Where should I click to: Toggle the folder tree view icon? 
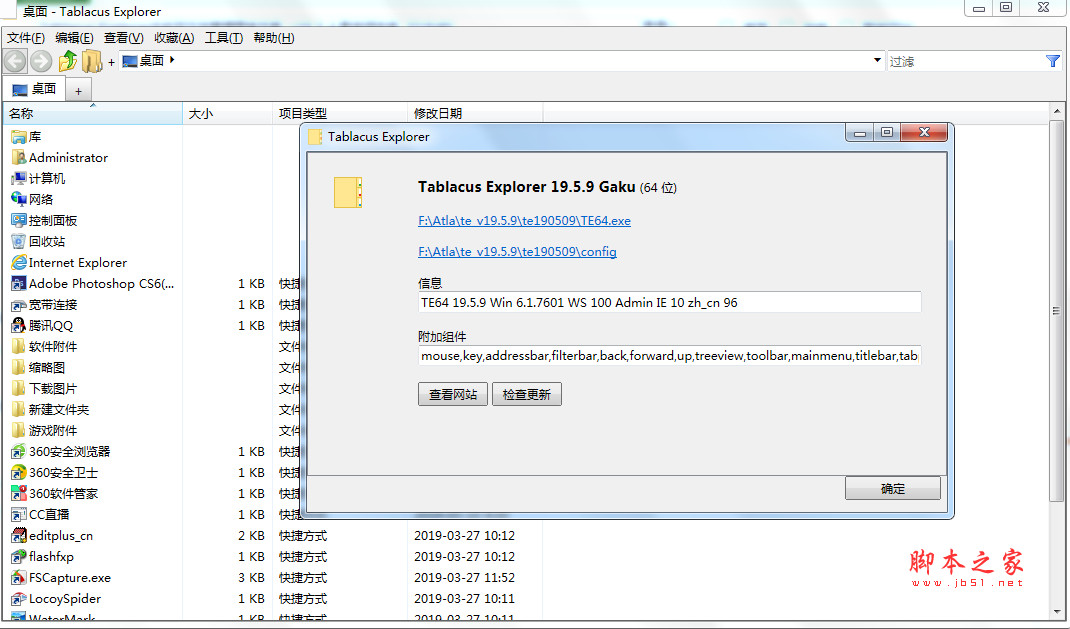tap(91, 61)
